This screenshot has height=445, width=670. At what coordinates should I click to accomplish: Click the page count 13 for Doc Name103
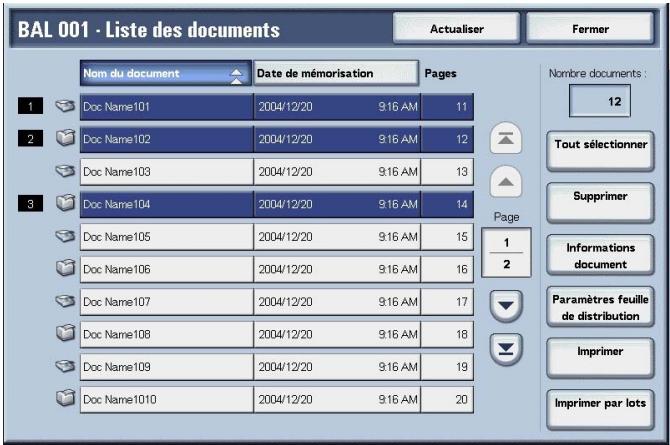tap(447, 171)
